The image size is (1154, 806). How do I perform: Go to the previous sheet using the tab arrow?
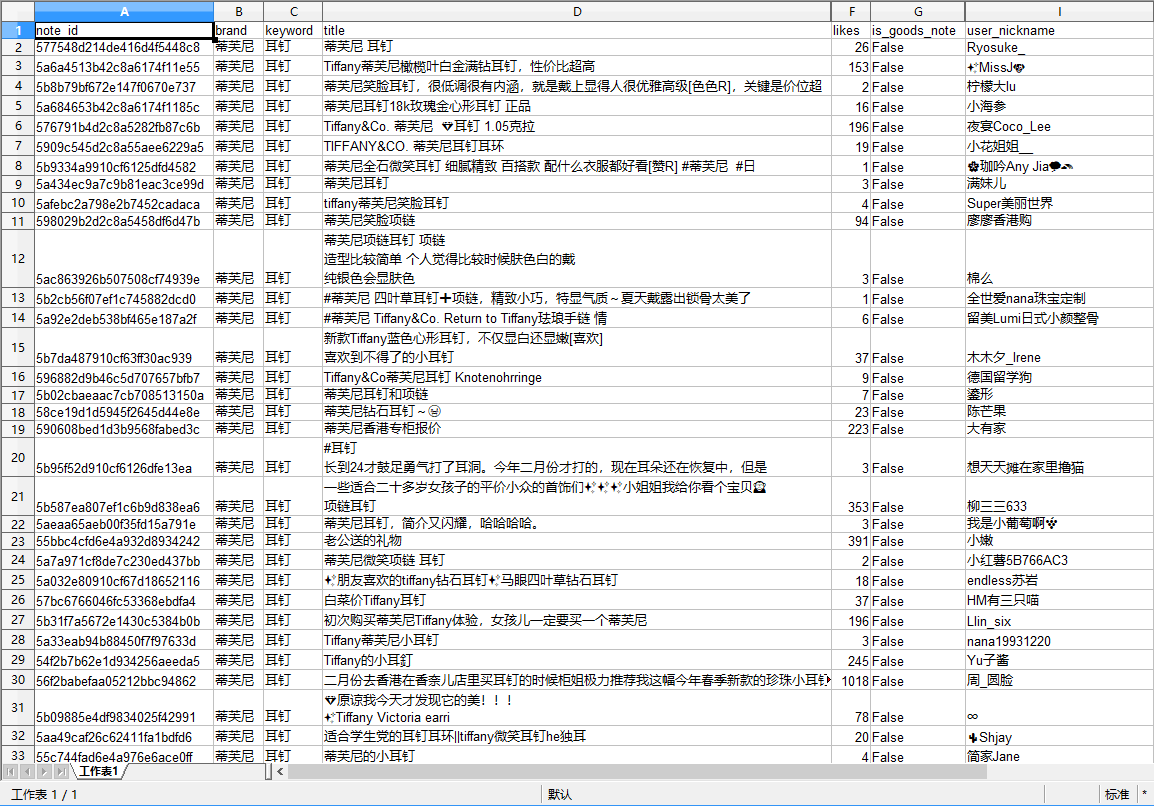pyautogui.click(x=27, y=771)
